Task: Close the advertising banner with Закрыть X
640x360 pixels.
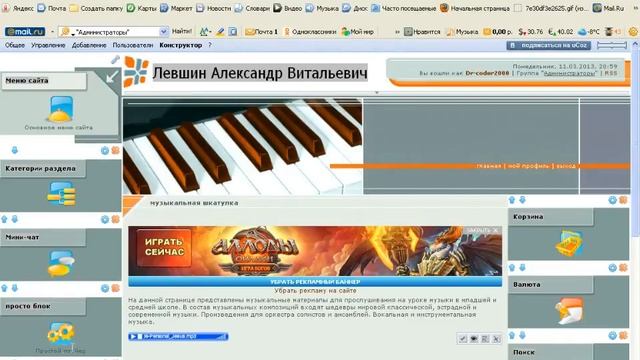Action: coord(482,230)
